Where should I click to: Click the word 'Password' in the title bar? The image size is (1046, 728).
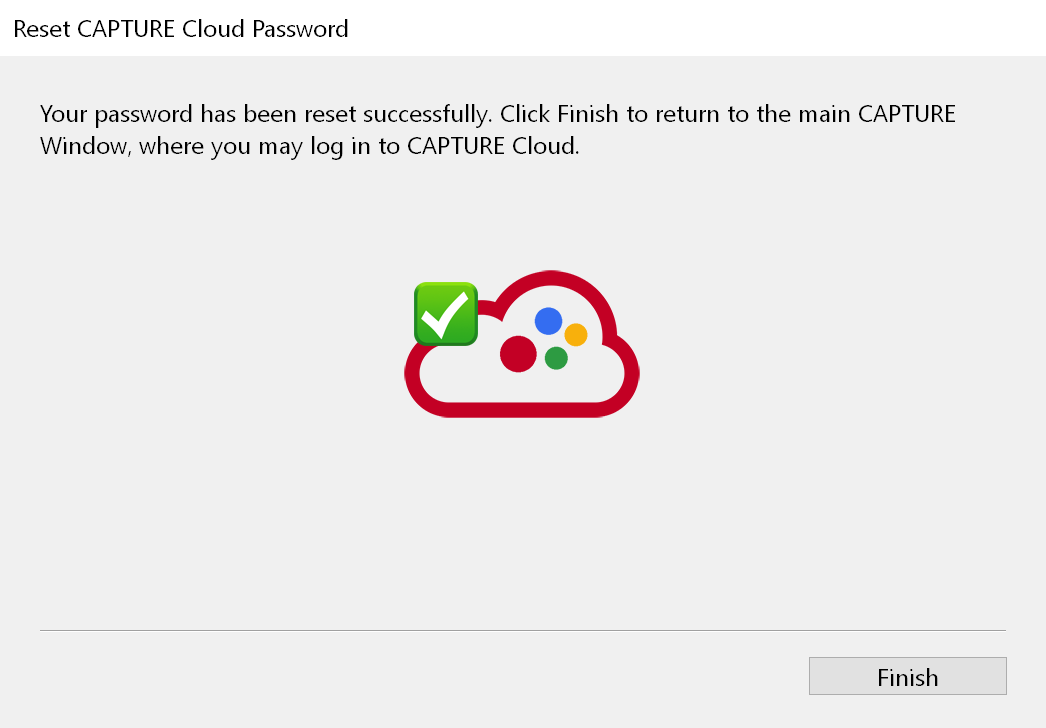coord(300,28)
